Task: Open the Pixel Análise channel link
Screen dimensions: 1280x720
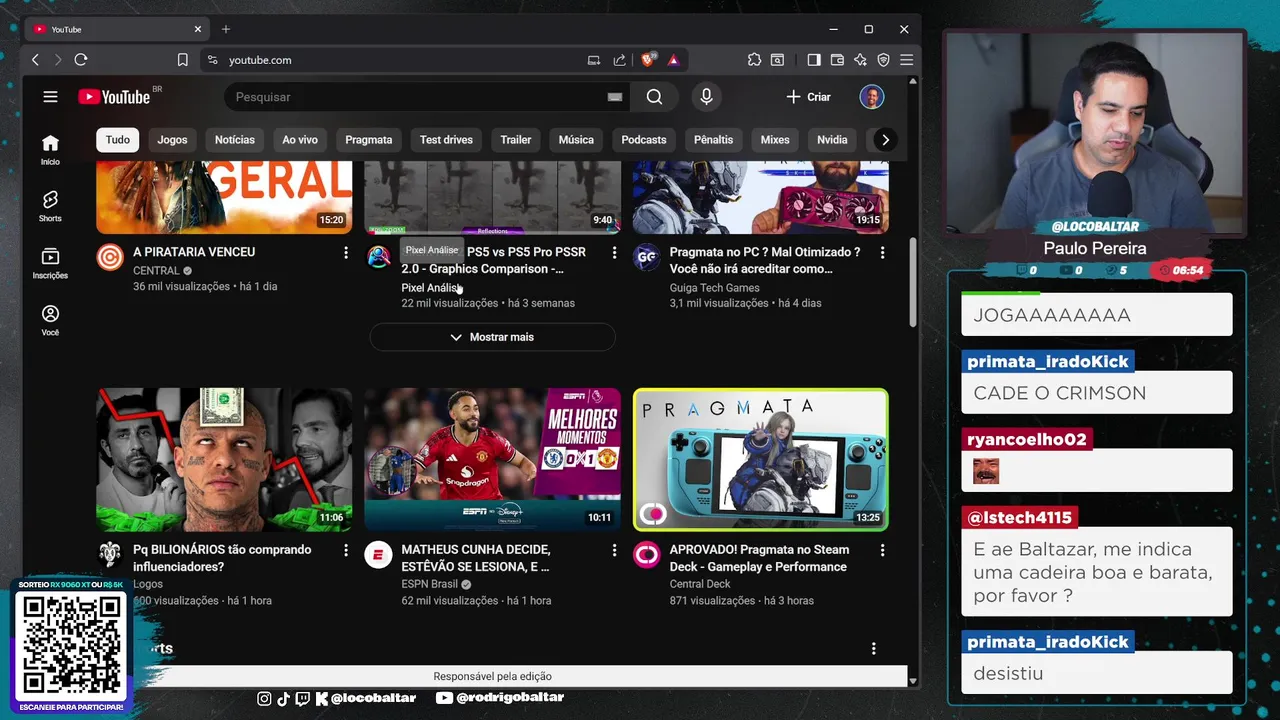Action: click(x=430, y=288)
